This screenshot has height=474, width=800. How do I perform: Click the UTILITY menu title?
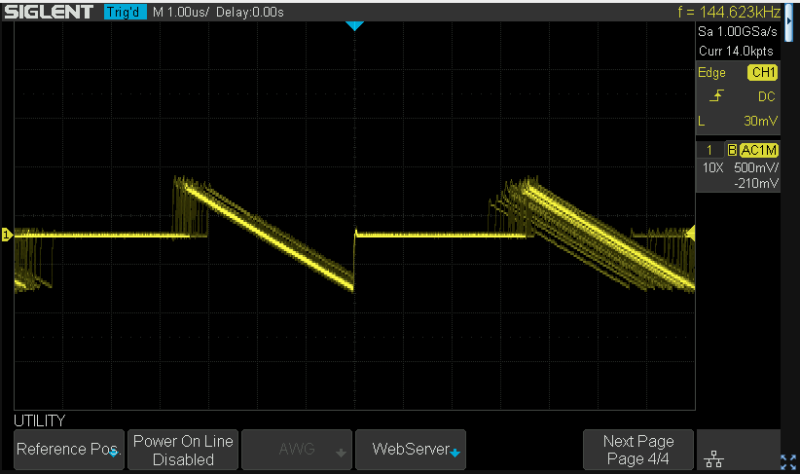click(x=39, y=421)
